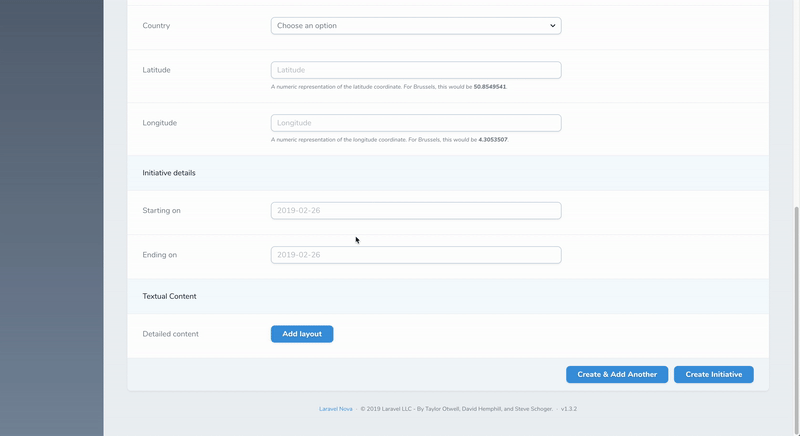The width and height of the screenshot is (800, 436).
Task: Focus the Longitude input field
Action: 415,123
